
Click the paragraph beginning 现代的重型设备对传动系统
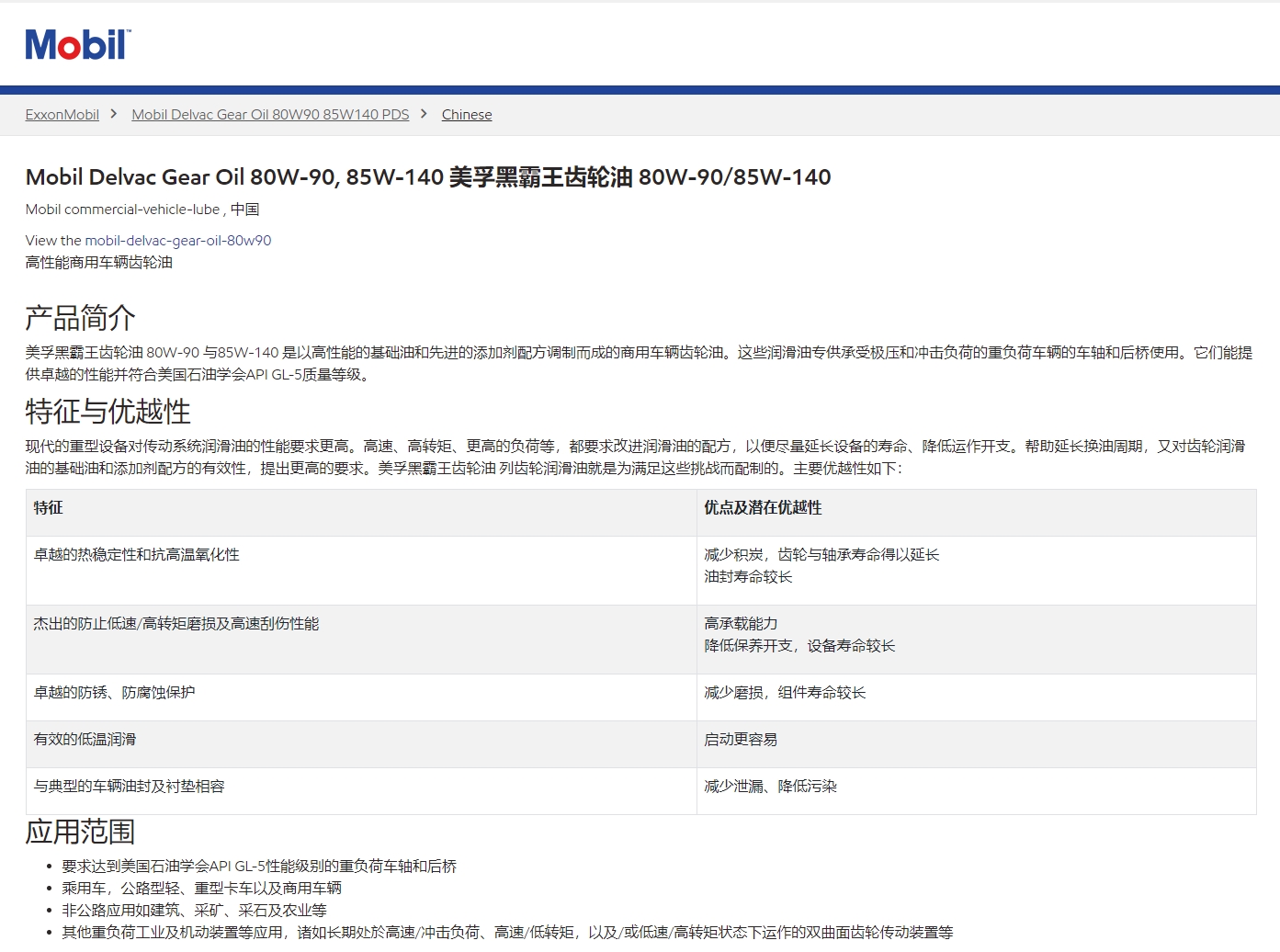tap(636, 458)
